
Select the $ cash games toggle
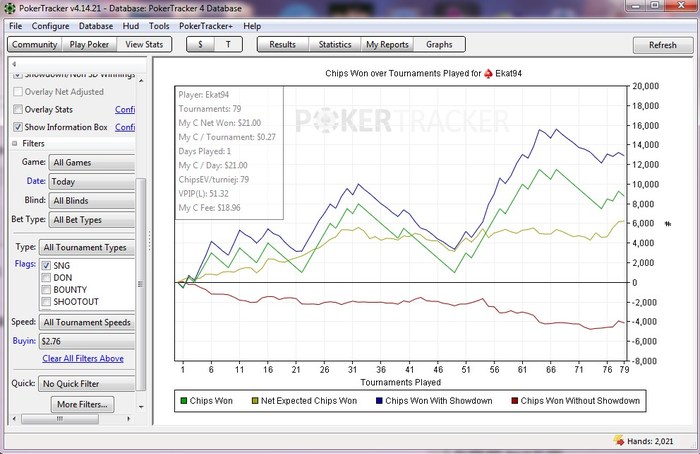tap(200, 45)
